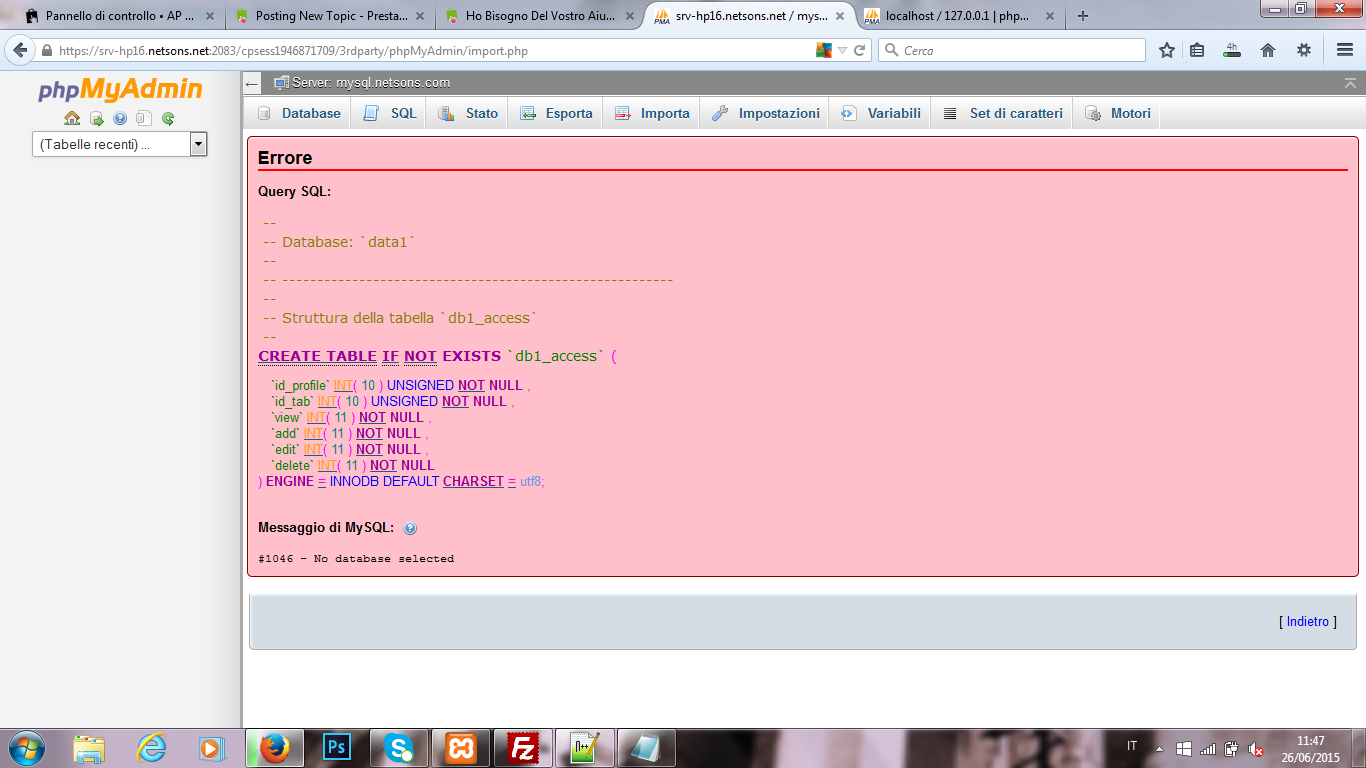Select the Importa tab
The image size is (1366, 768).
click(x=651, y=114)
